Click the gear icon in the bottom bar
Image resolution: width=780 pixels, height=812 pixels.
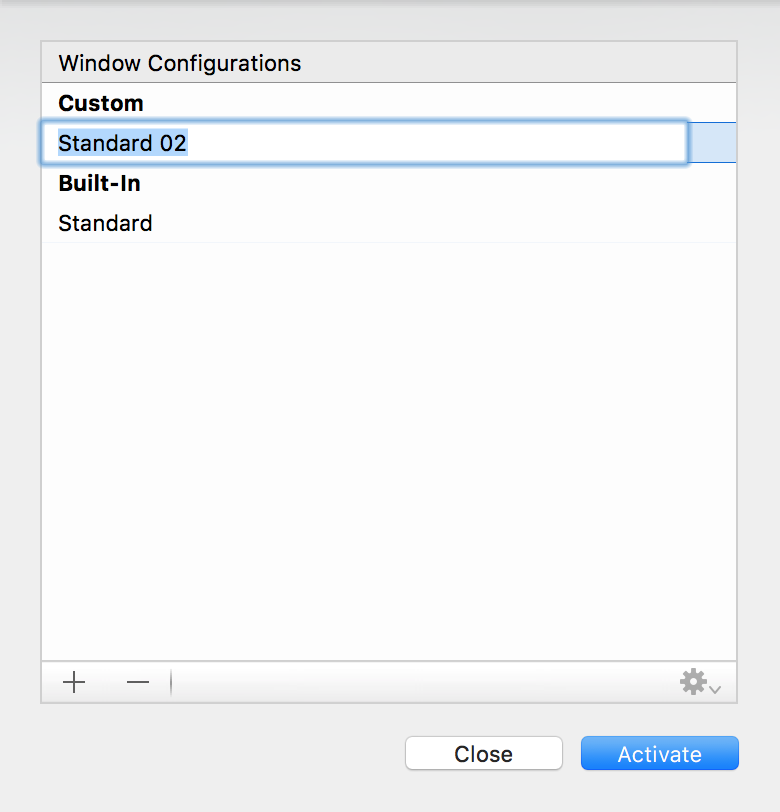693,682
